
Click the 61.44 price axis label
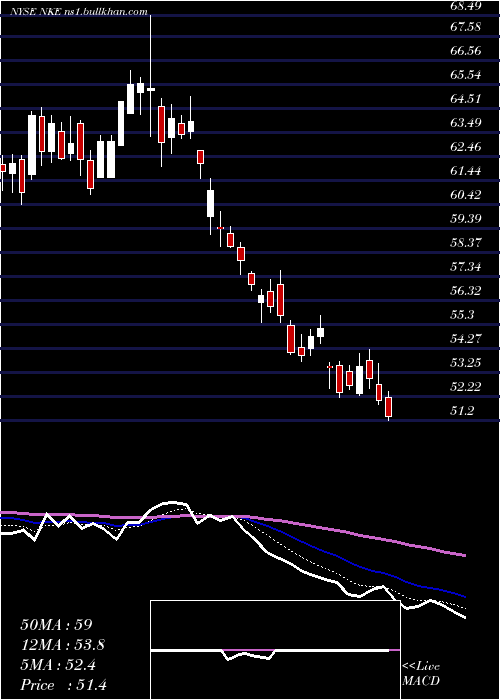(x=465, y=171)
